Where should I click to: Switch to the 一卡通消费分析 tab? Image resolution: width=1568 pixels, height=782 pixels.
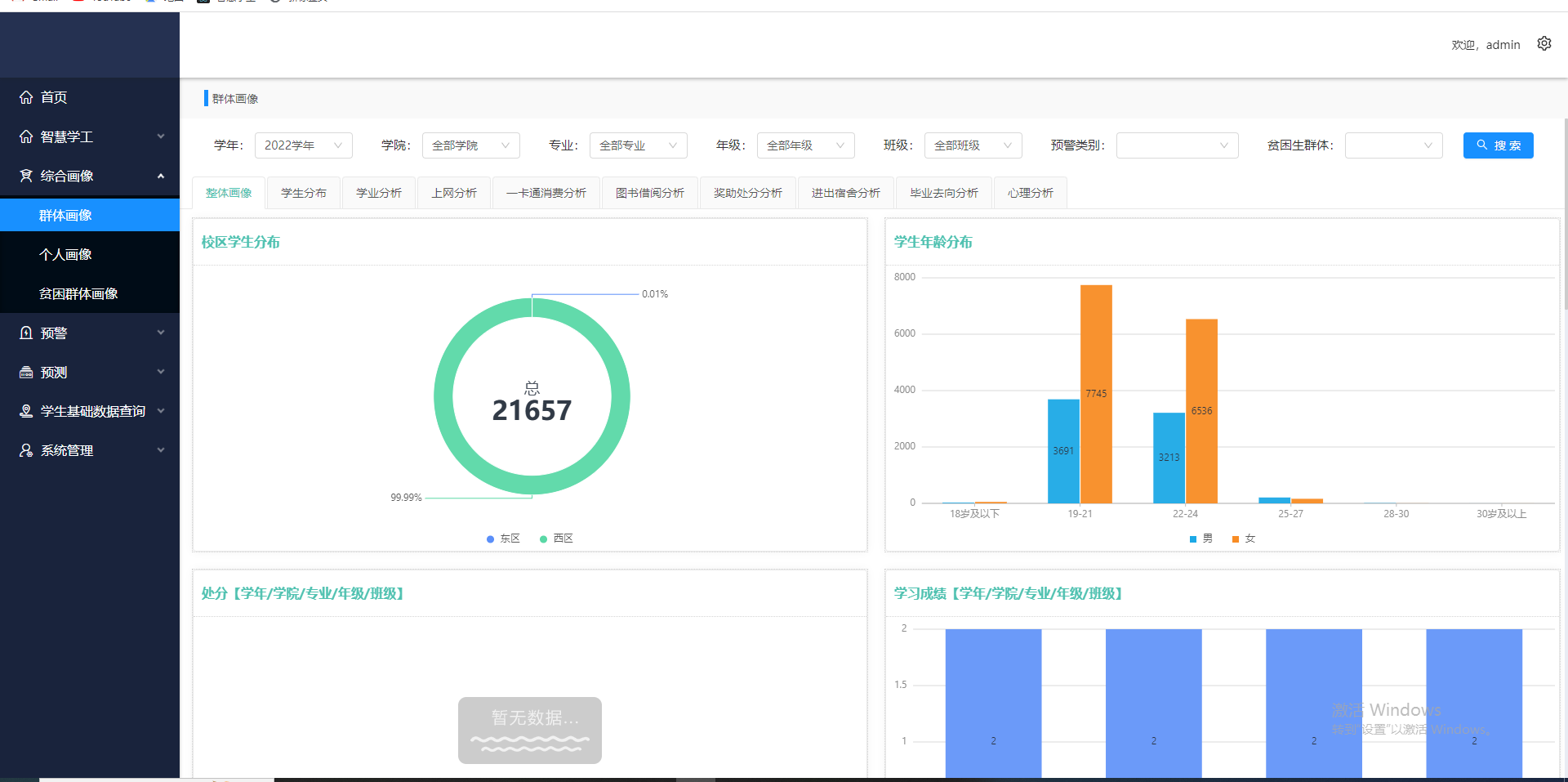click(546, 193)
